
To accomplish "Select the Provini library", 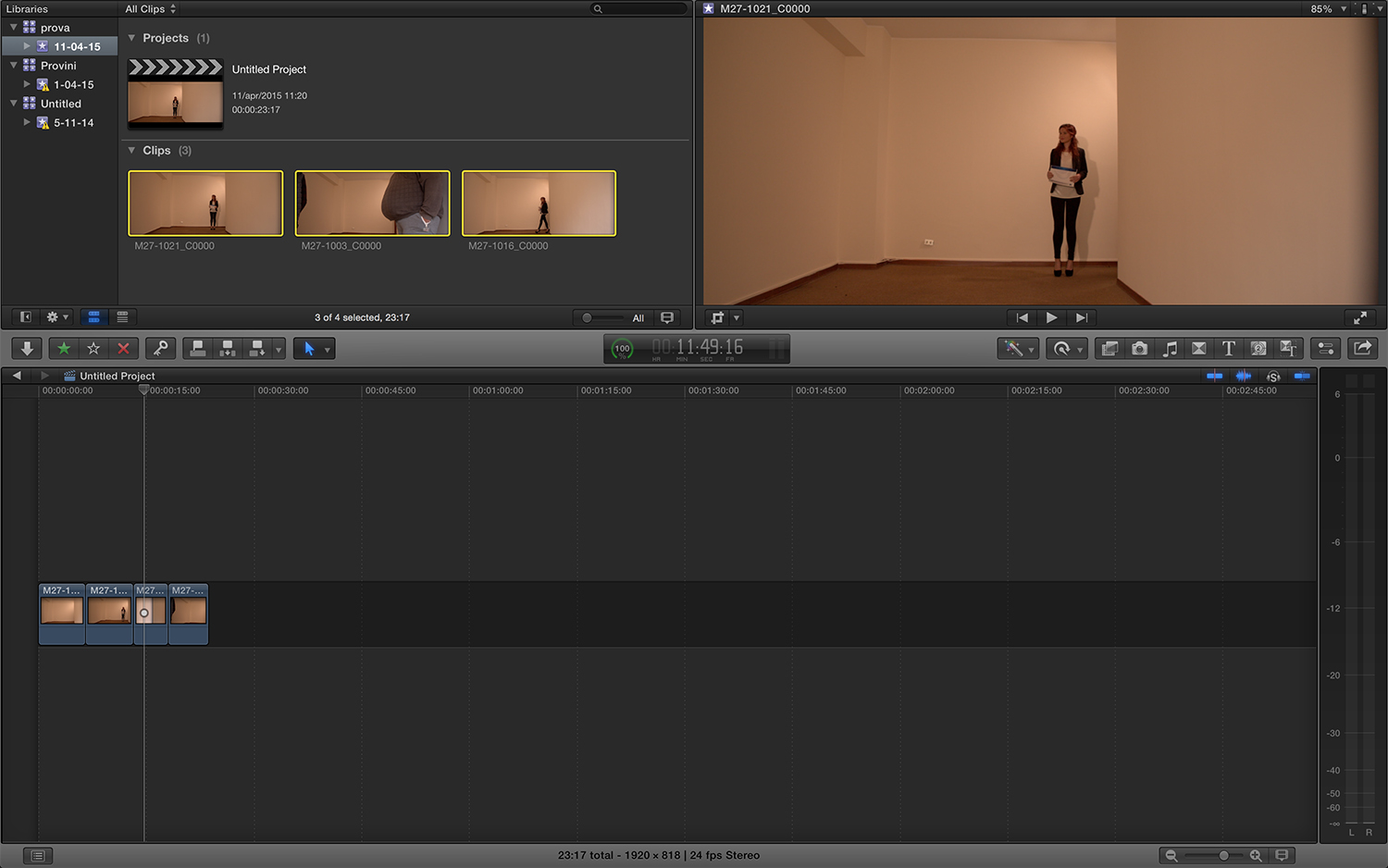I will pos(58,66).
